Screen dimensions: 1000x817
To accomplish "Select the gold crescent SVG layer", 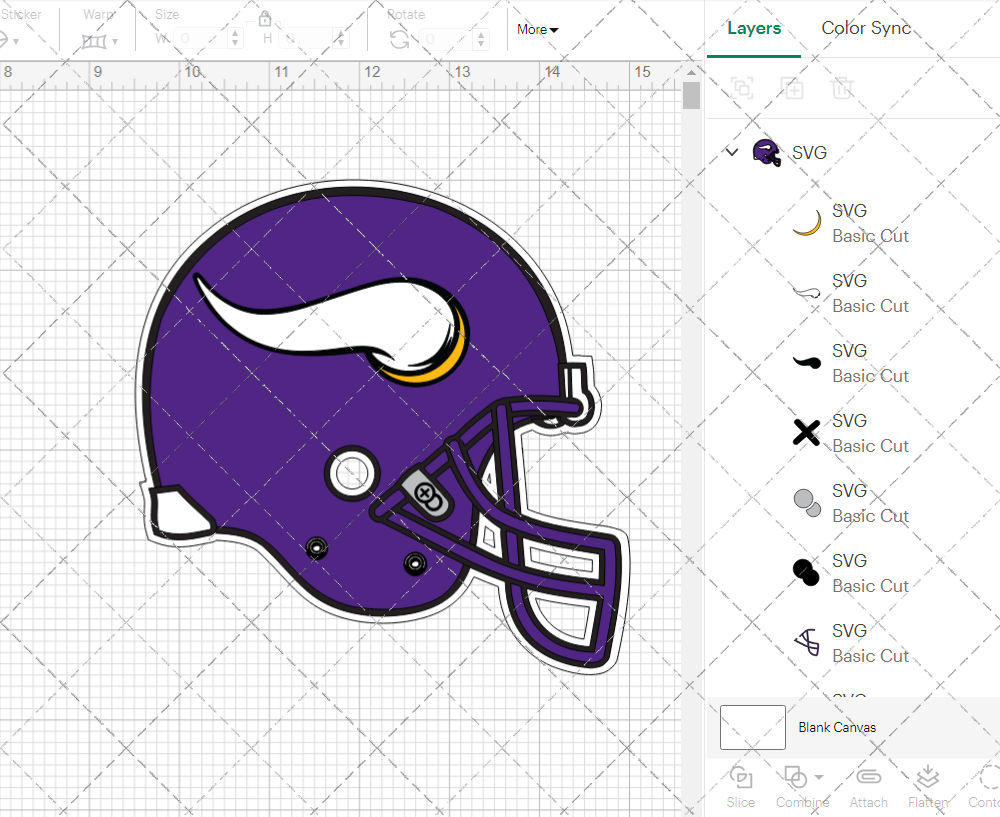I will [x=851, y=223].
